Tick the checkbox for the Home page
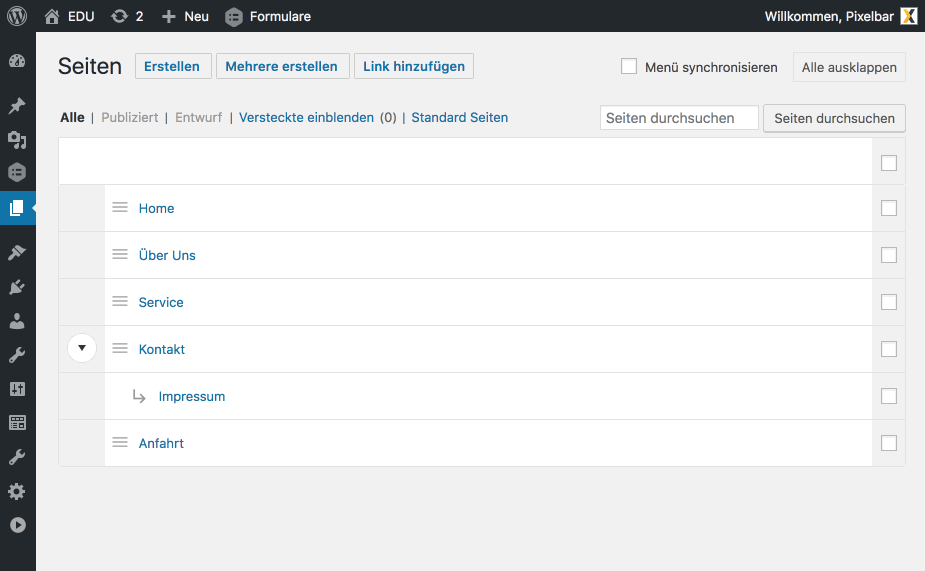Screen dimensions: 925x571 point(888,208)
